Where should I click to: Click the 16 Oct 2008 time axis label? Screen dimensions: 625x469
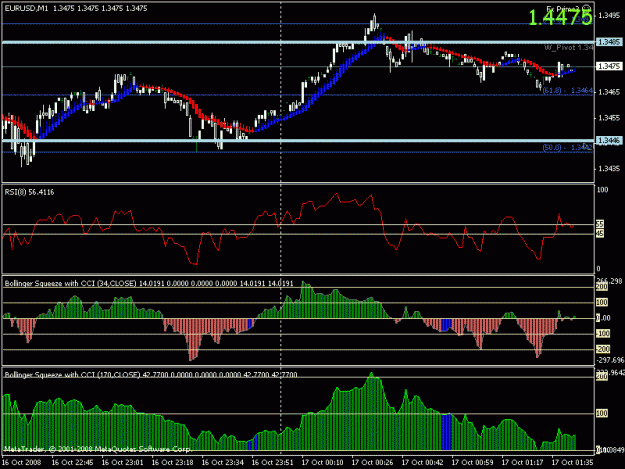click(22, 463)
